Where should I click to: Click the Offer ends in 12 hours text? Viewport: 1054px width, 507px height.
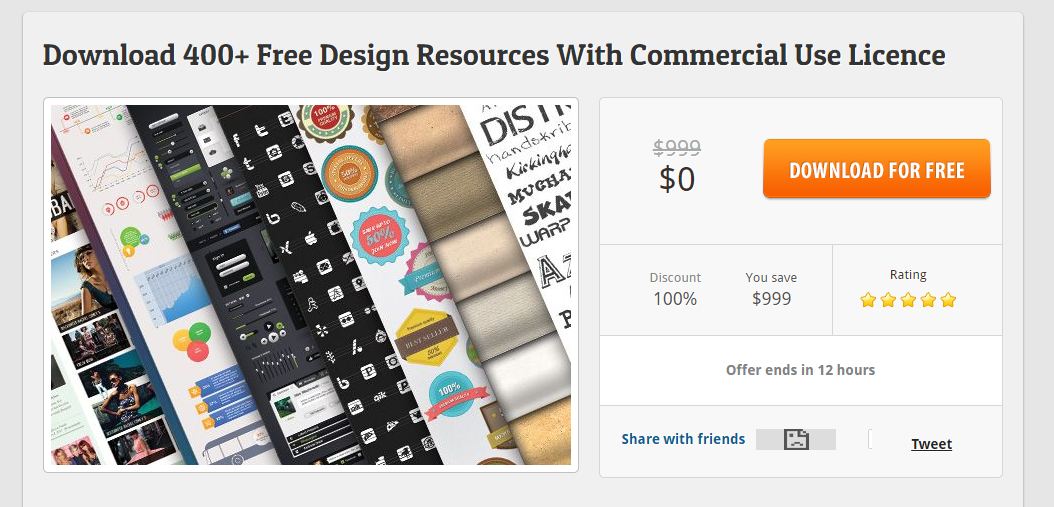800,370
